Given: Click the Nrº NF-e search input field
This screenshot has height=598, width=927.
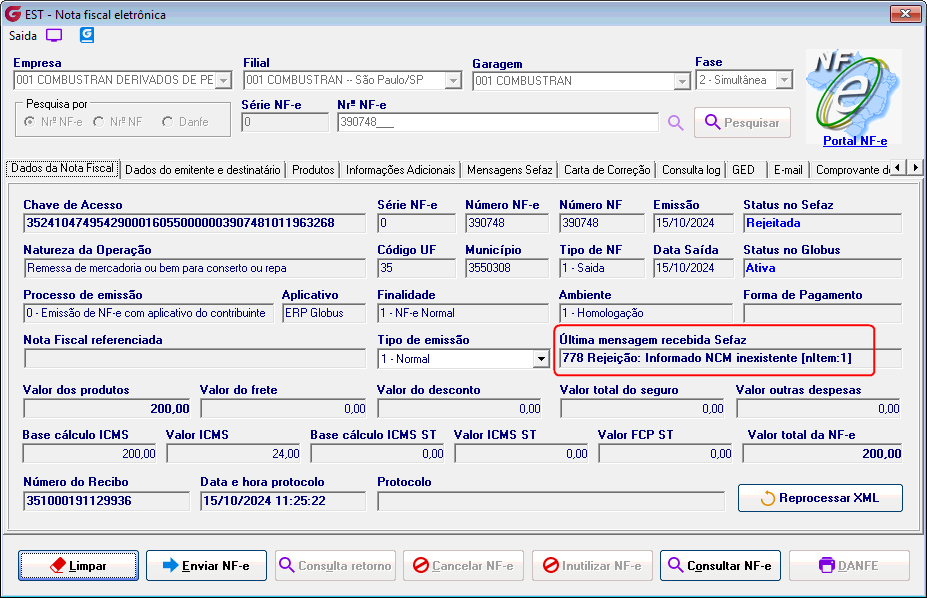Looking at the screenshot, I should (x=498, y=122).
